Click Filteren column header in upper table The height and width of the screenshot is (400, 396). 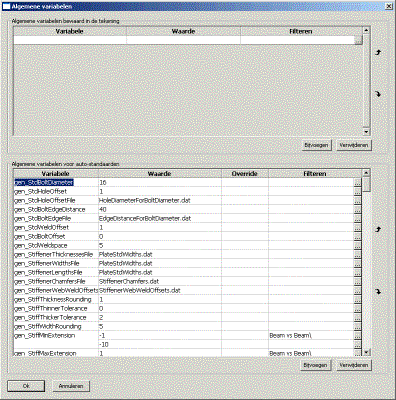pos(301,31)
